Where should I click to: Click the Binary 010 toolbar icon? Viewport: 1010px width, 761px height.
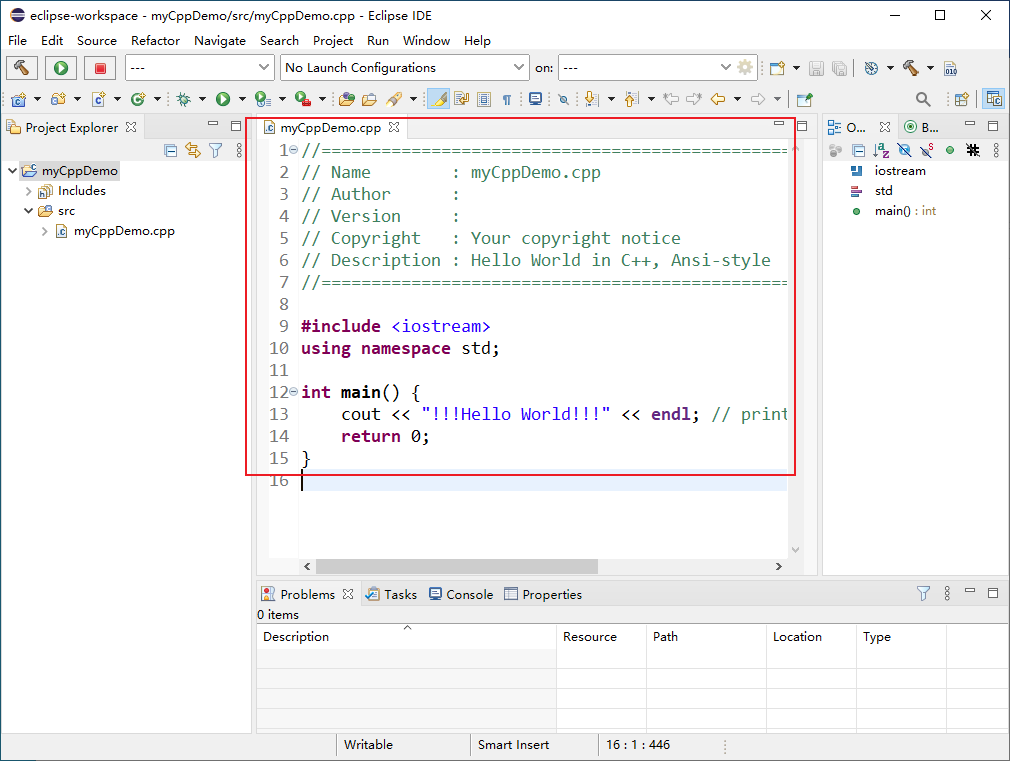click(x=950, y=68)
